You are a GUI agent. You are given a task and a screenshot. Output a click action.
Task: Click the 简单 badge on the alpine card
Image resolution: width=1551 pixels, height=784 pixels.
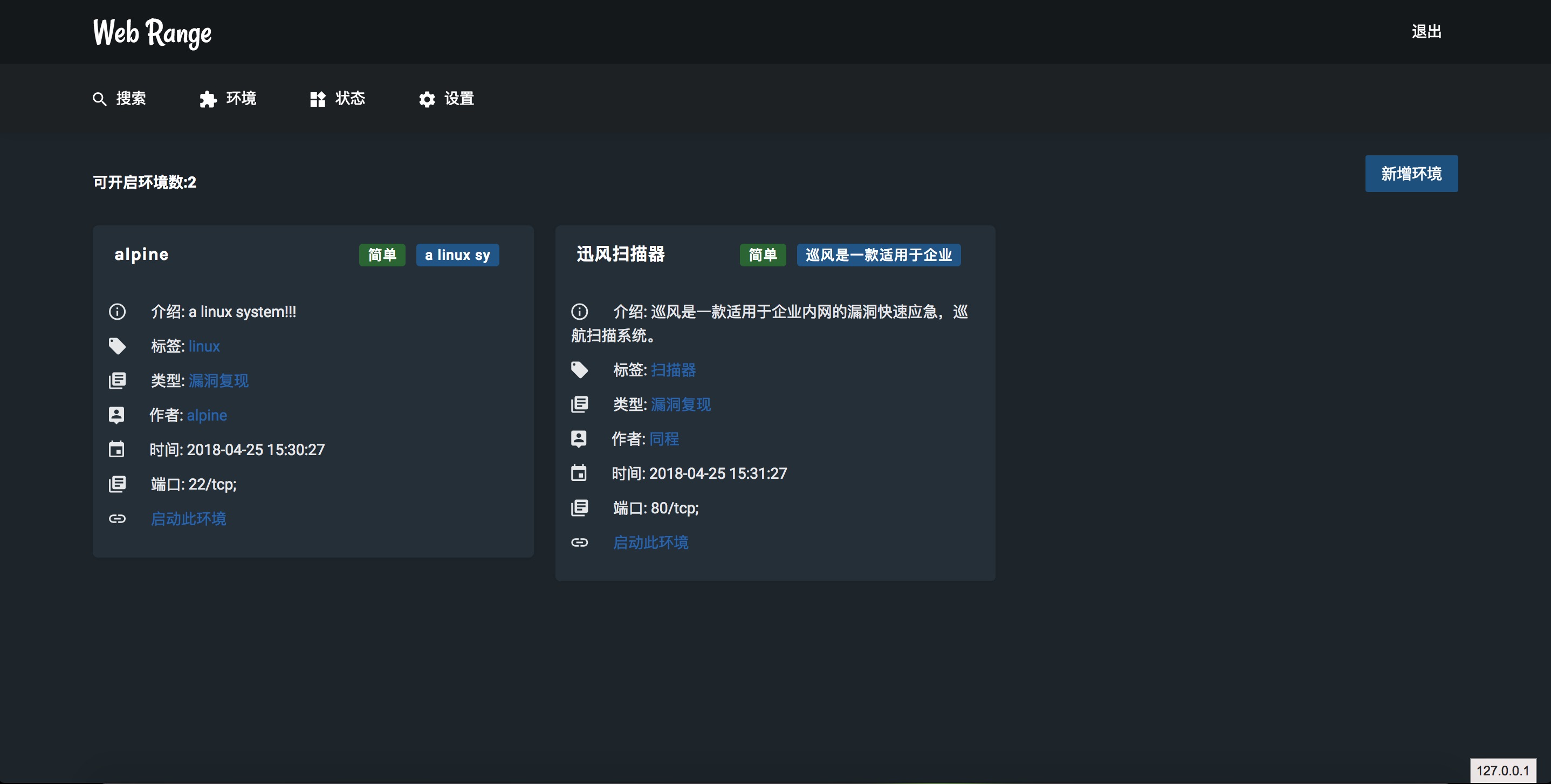[x=382, y=255]
